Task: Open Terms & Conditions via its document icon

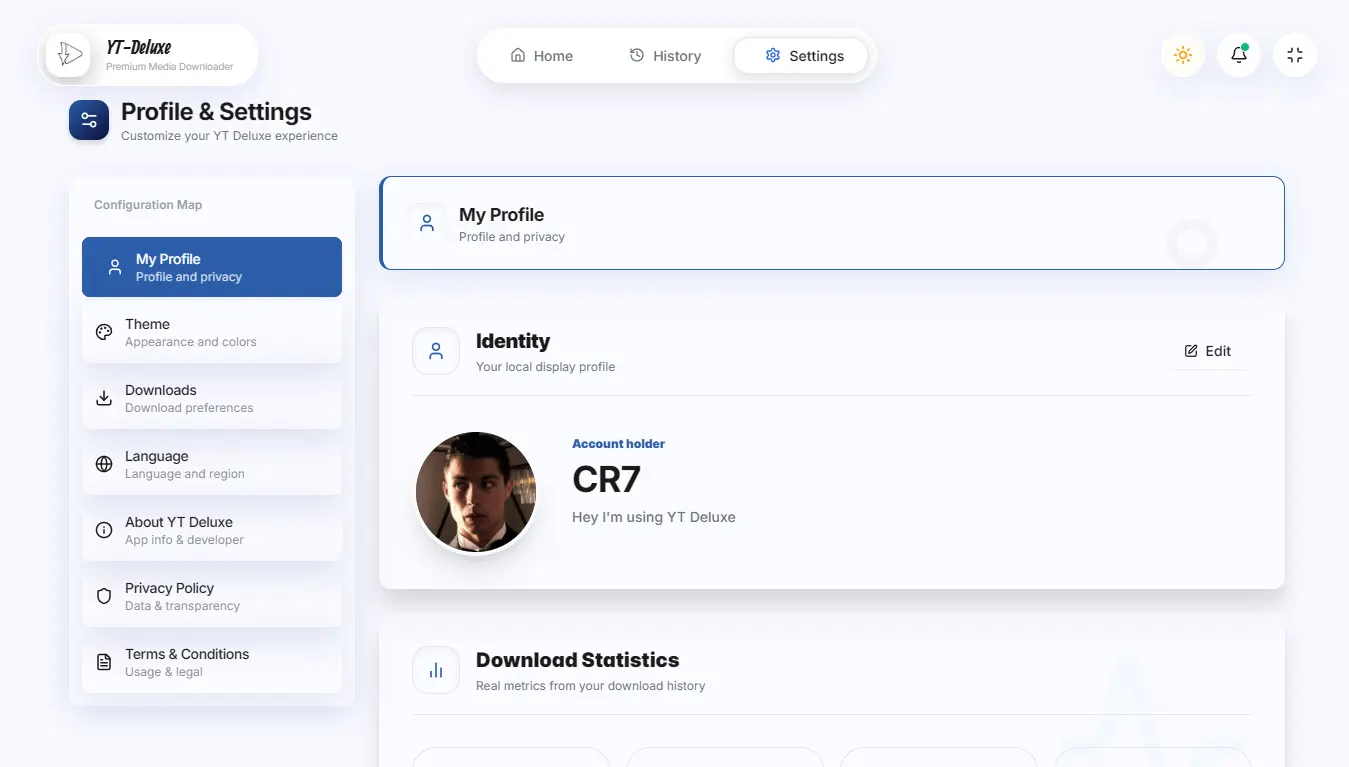Action: 104,663
